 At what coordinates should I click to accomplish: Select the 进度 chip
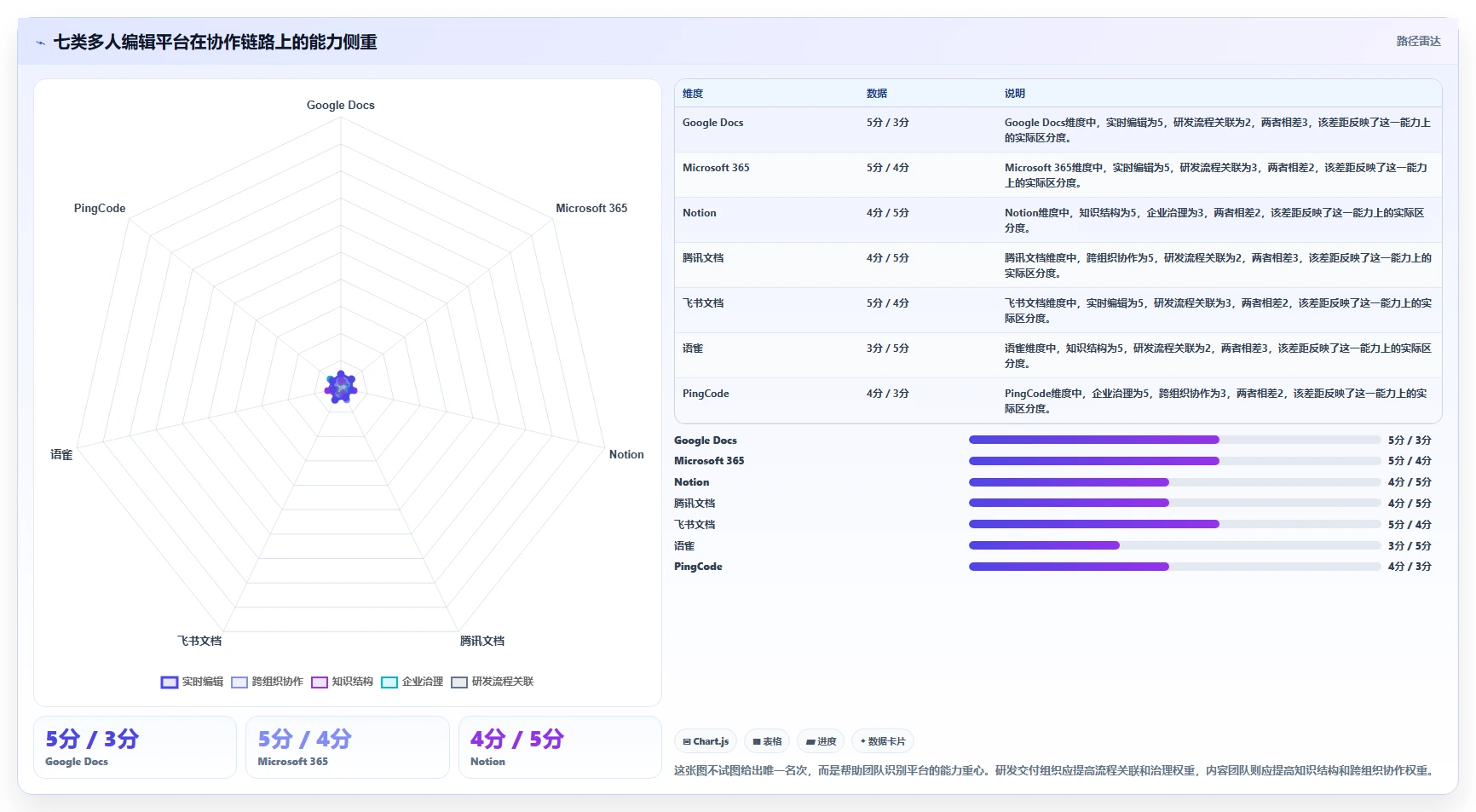point(821,741)
